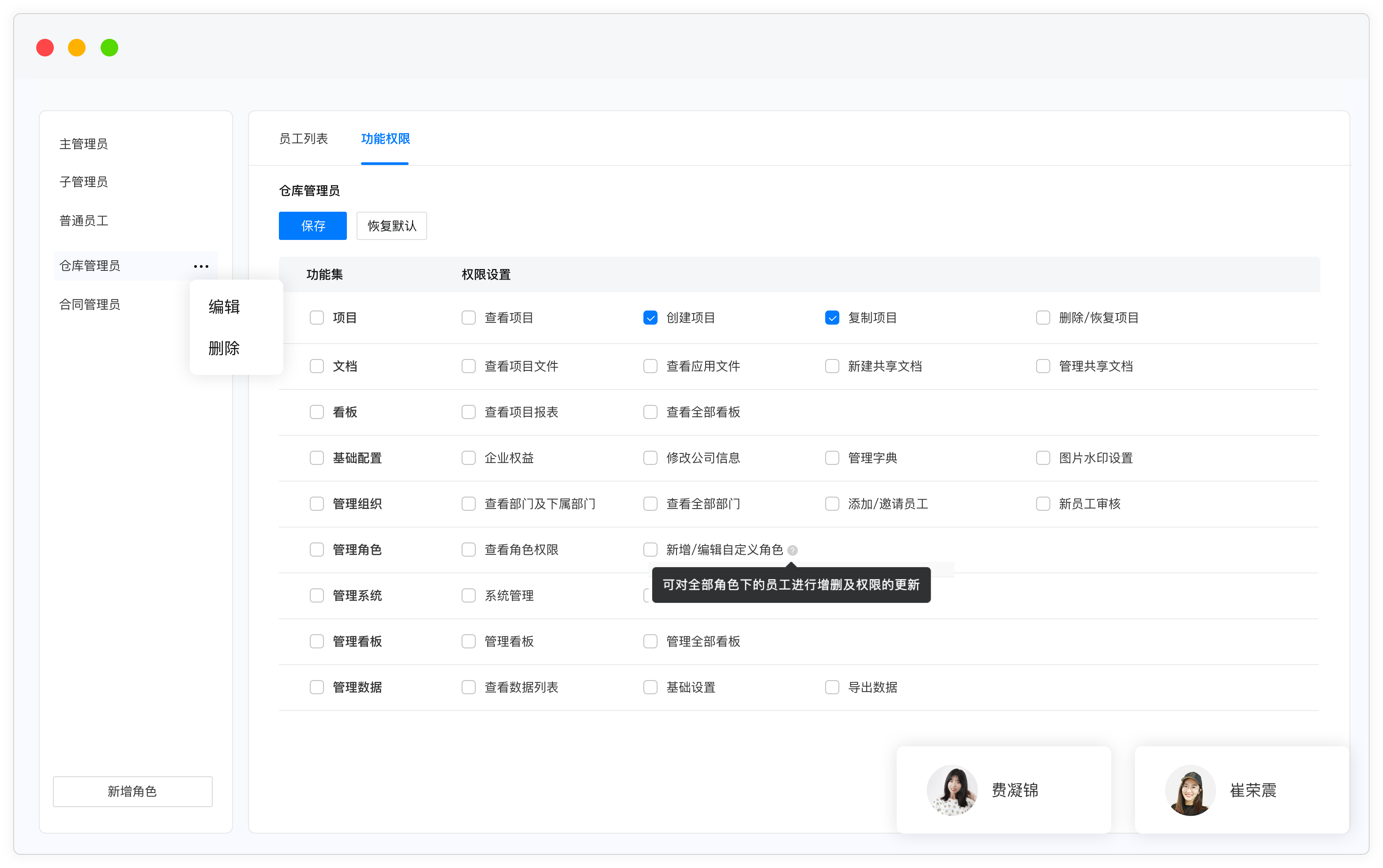This screenshot has height=868, width=1383.
Task: Choose 编辑 from the popup menu
Action: (x=224, y=307)
